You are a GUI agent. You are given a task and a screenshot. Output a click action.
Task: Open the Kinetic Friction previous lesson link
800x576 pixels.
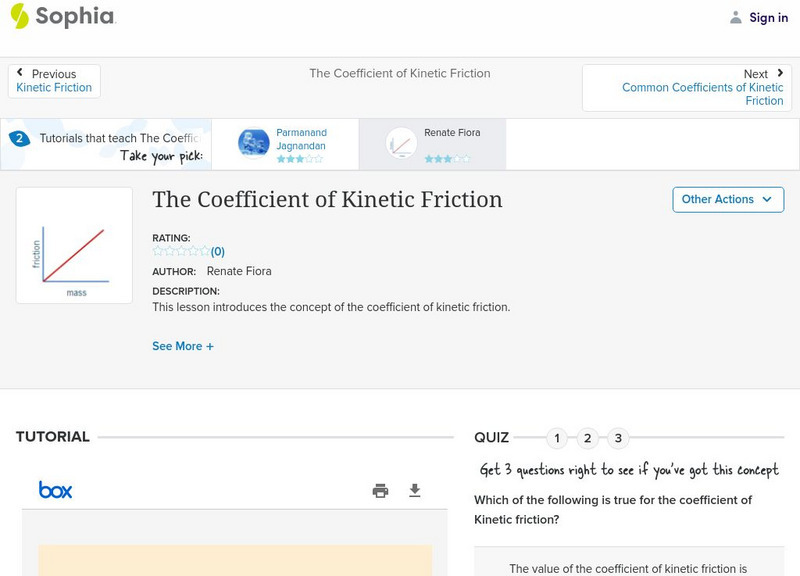(x=54, y=88)
